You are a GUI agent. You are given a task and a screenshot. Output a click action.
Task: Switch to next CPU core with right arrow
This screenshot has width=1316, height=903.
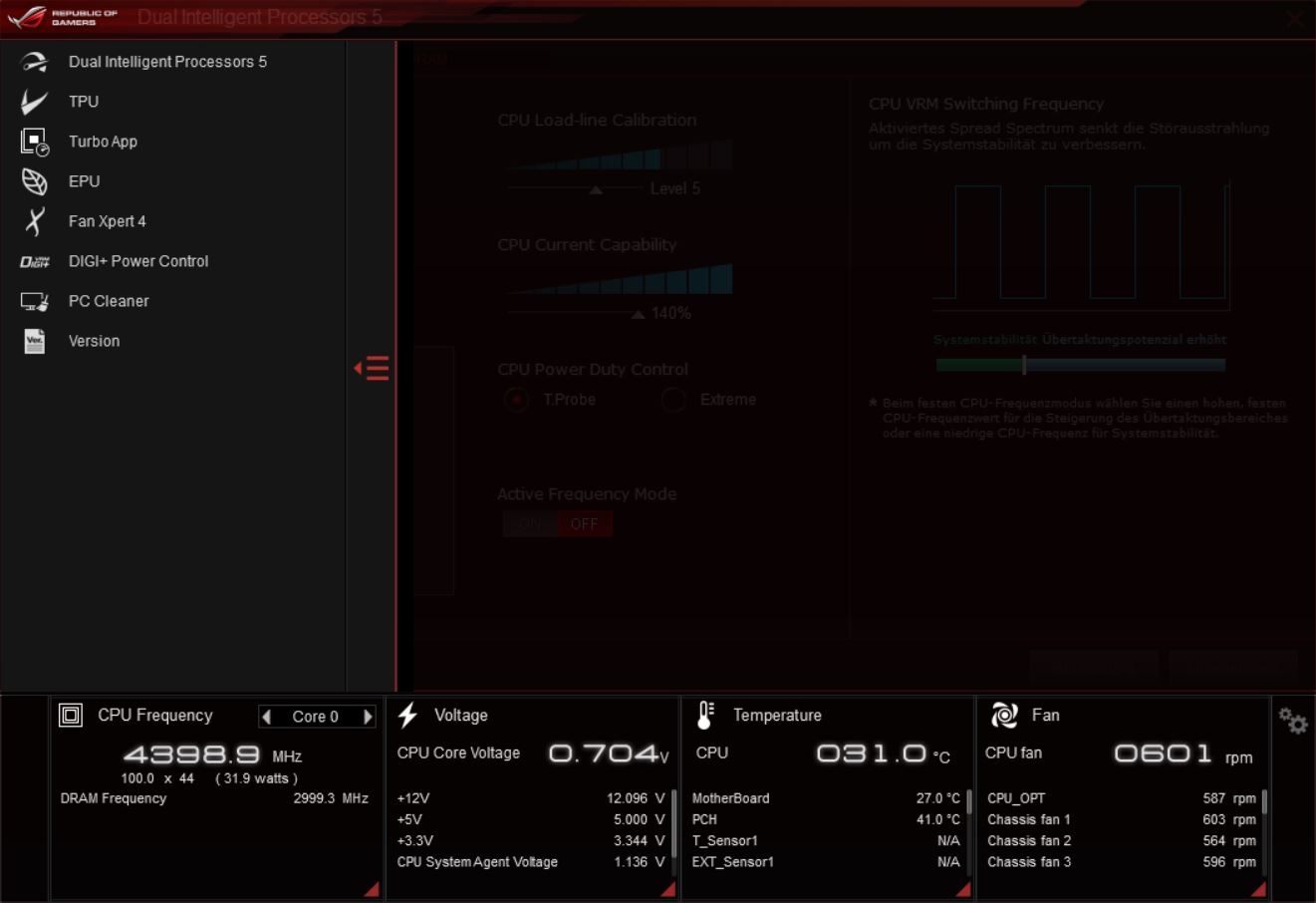368,717
